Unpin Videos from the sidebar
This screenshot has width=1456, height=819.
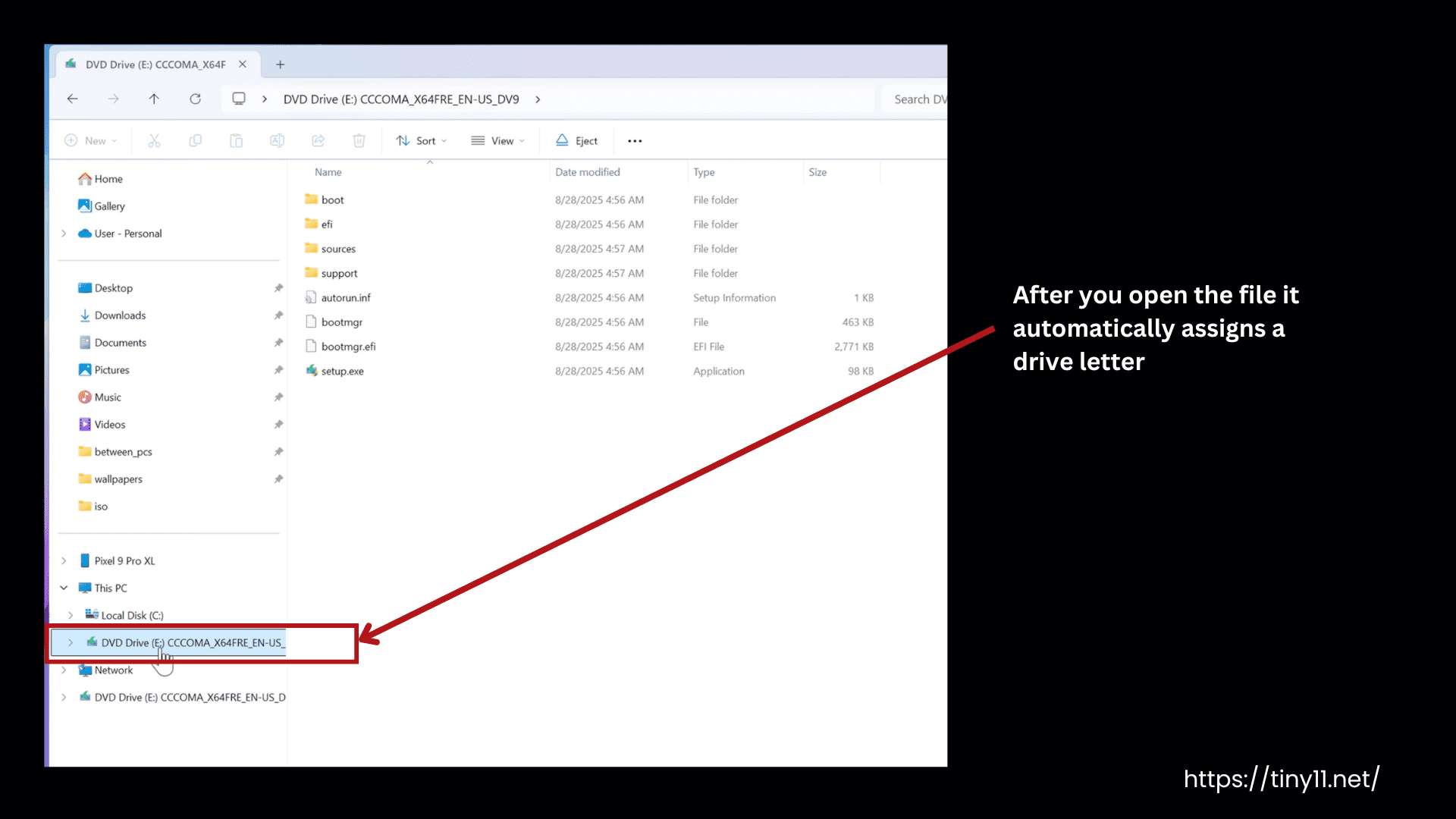278,424
